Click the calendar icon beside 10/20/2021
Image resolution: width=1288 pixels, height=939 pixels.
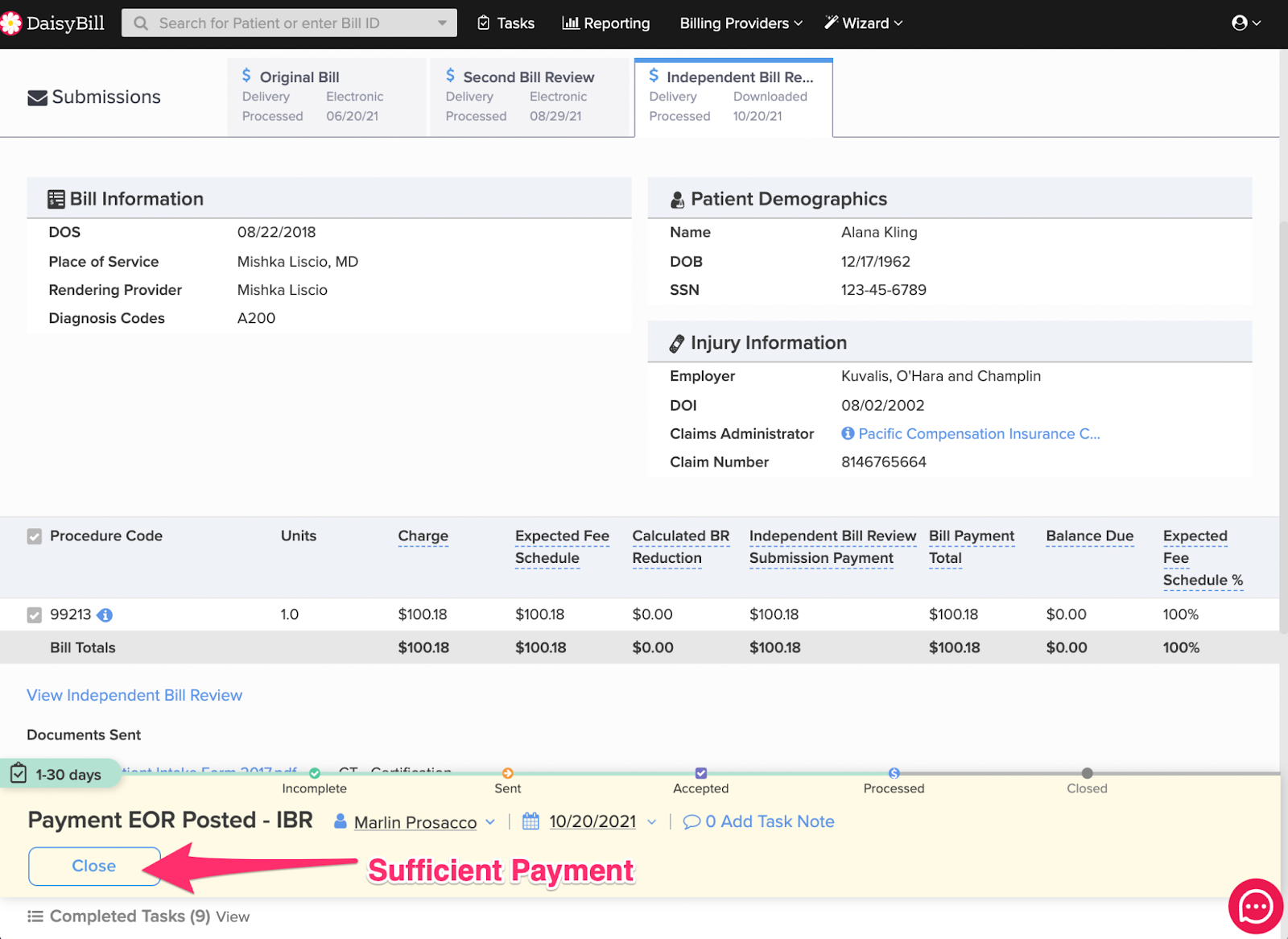point(530,821)
